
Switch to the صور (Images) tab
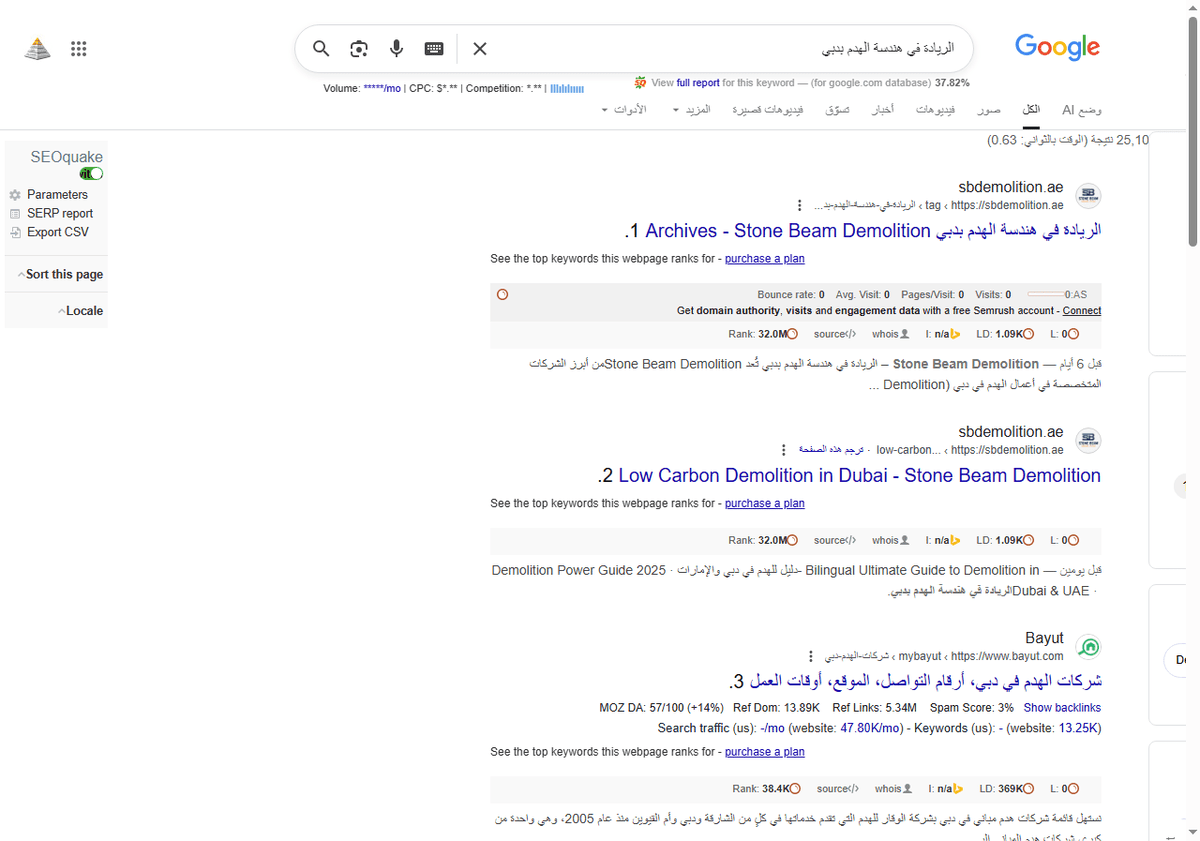[x=988, y=110]
